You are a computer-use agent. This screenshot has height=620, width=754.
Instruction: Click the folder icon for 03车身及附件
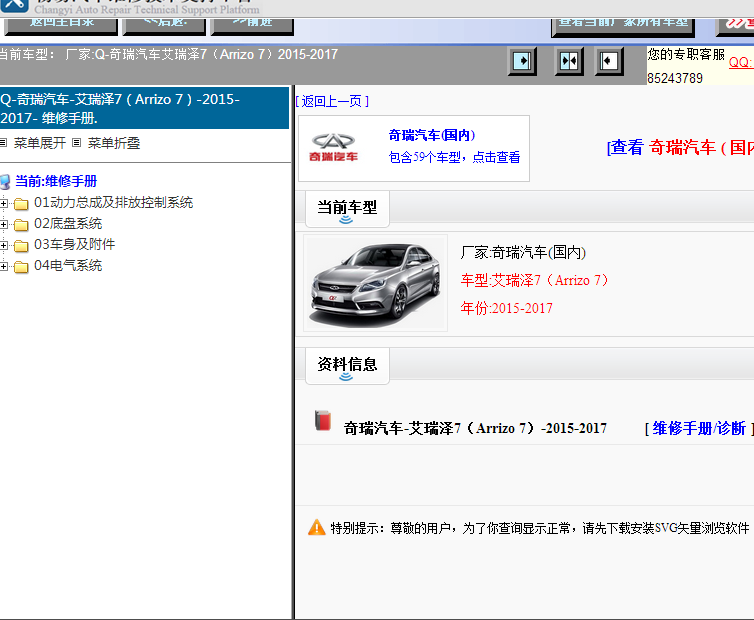pos(21,246)
